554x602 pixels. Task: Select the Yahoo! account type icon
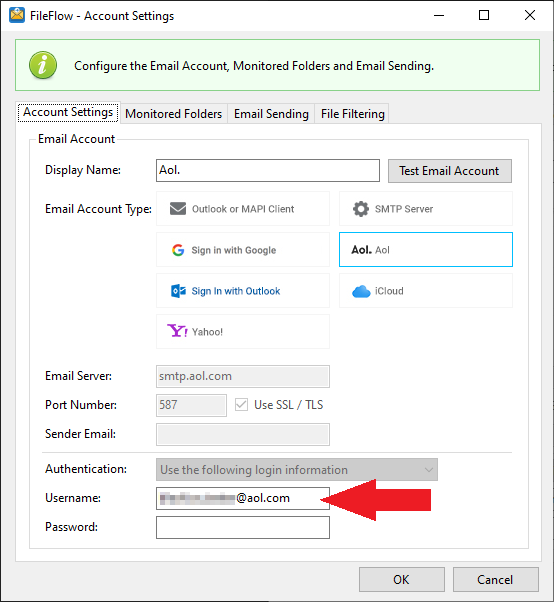point(177,331)
